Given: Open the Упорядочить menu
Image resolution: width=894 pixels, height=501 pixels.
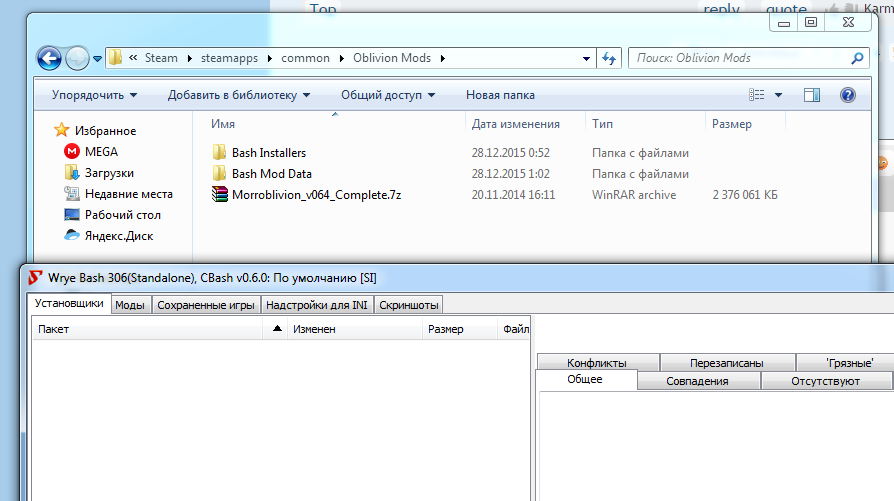Looking at the screenshot, I should click(94, 95).
